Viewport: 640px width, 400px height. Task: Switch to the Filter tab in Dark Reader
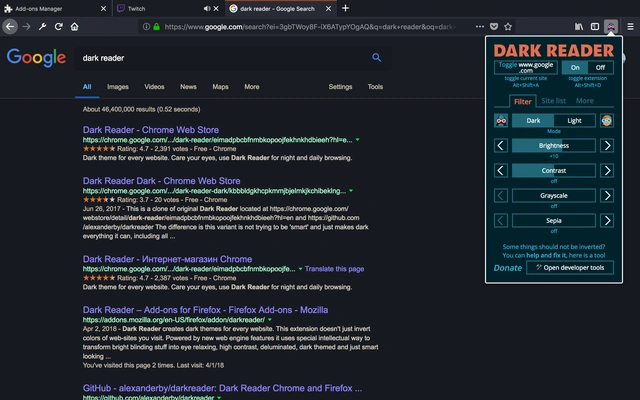522,101
